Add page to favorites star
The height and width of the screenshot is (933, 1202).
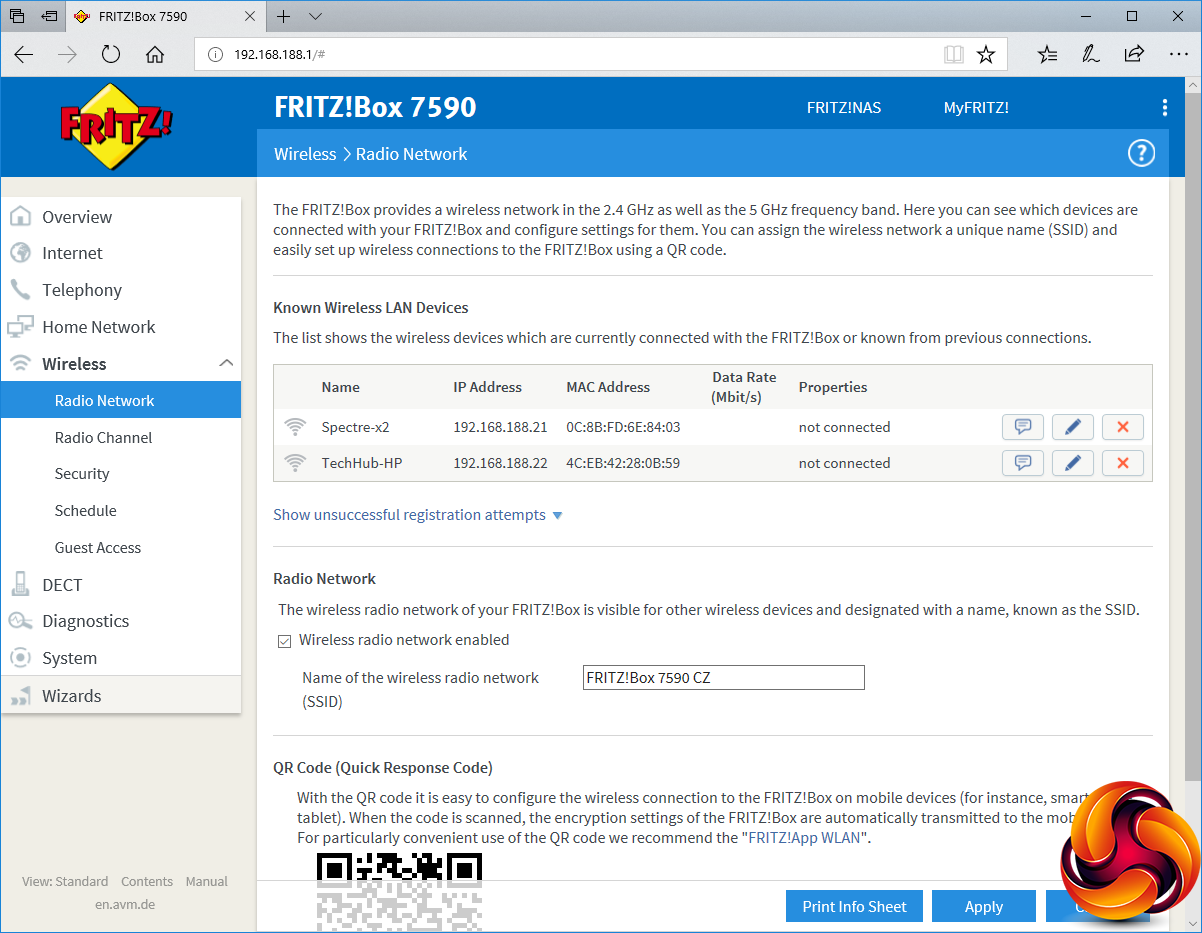pyautogui.click(x=986, y=54)
